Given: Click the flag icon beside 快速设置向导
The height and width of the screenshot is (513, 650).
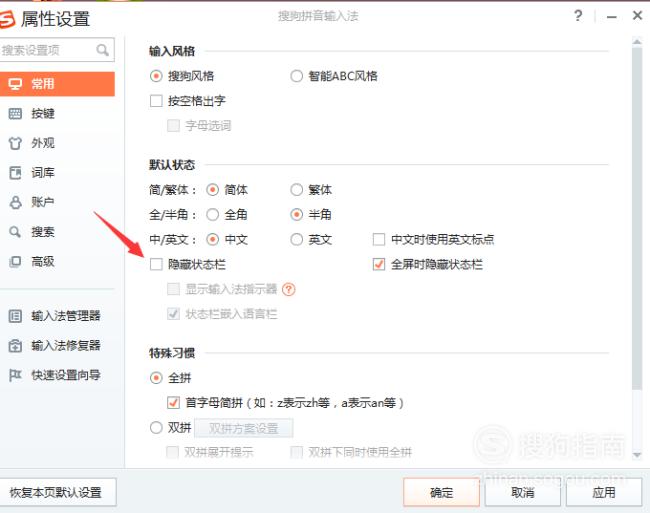Looking at the screenshot, I should (15, 375).
